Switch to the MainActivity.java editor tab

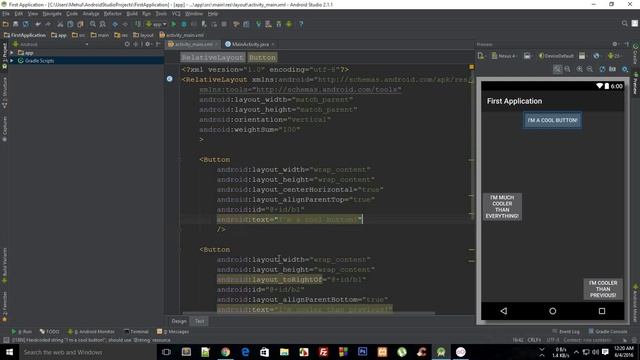(250, 44)
